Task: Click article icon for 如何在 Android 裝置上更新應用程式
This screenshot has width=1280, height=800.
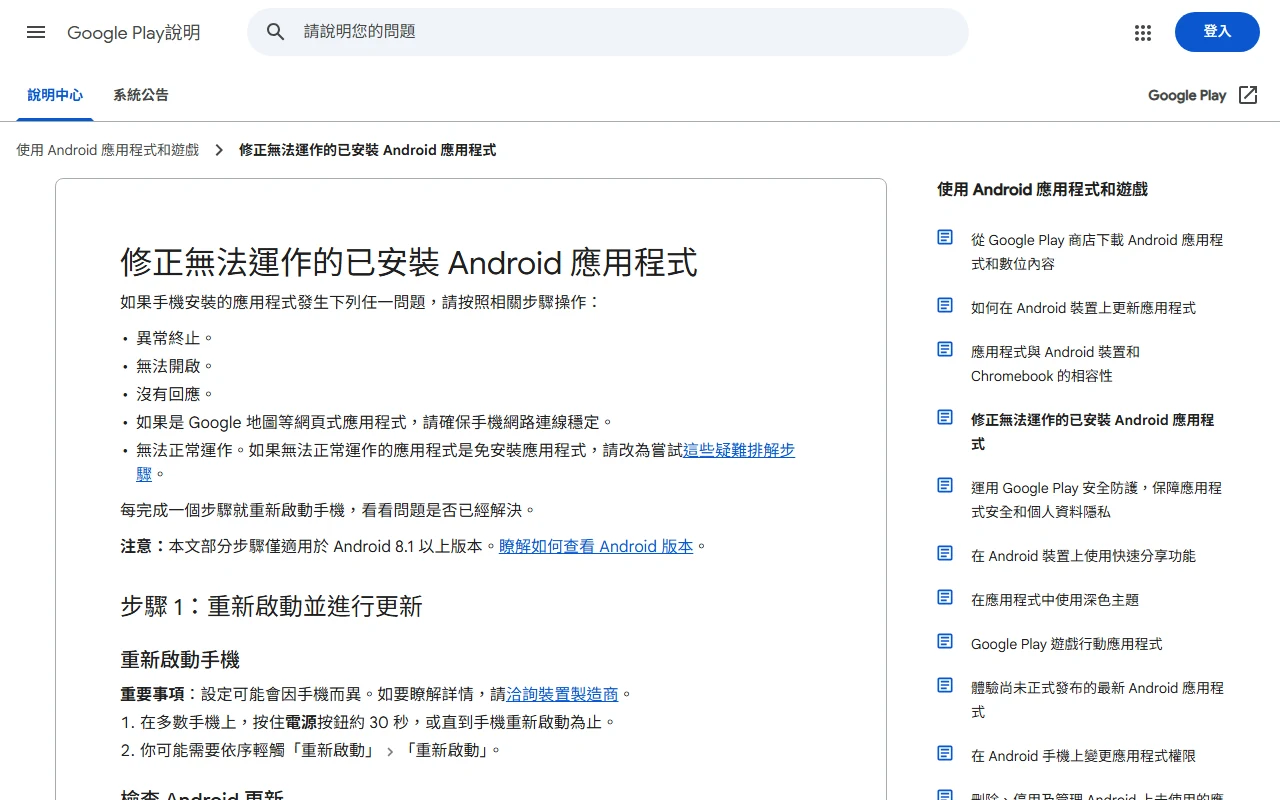Action: click(945, 305)
